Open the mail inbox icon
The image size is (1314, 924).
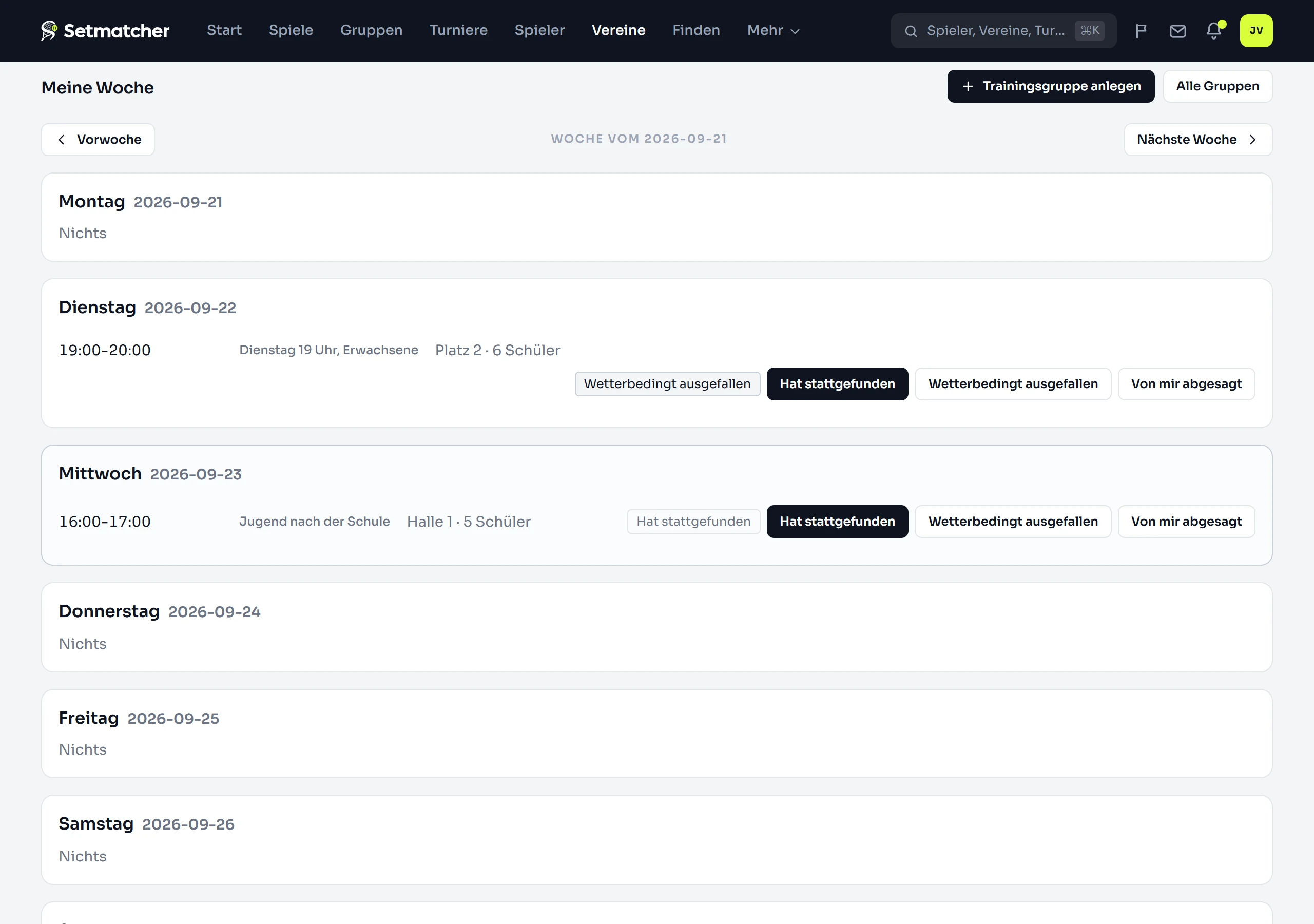pos(1177,30)
